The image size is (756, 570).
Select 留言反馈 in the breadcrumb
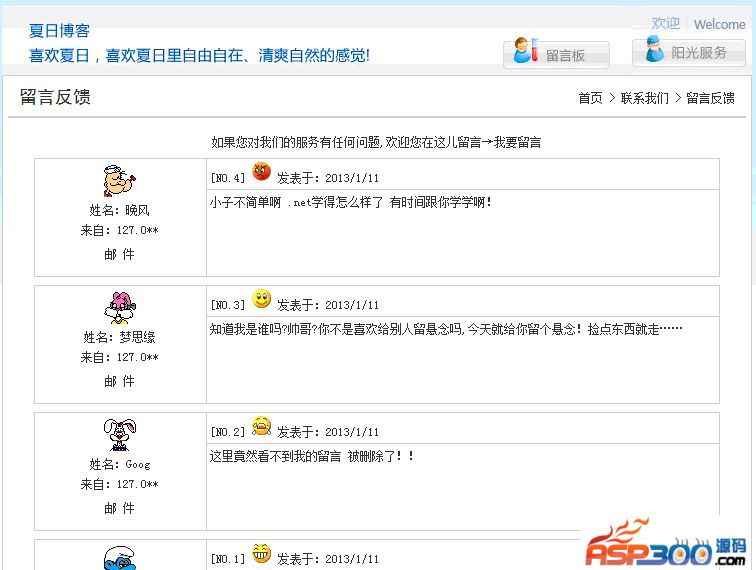(710, 98)
